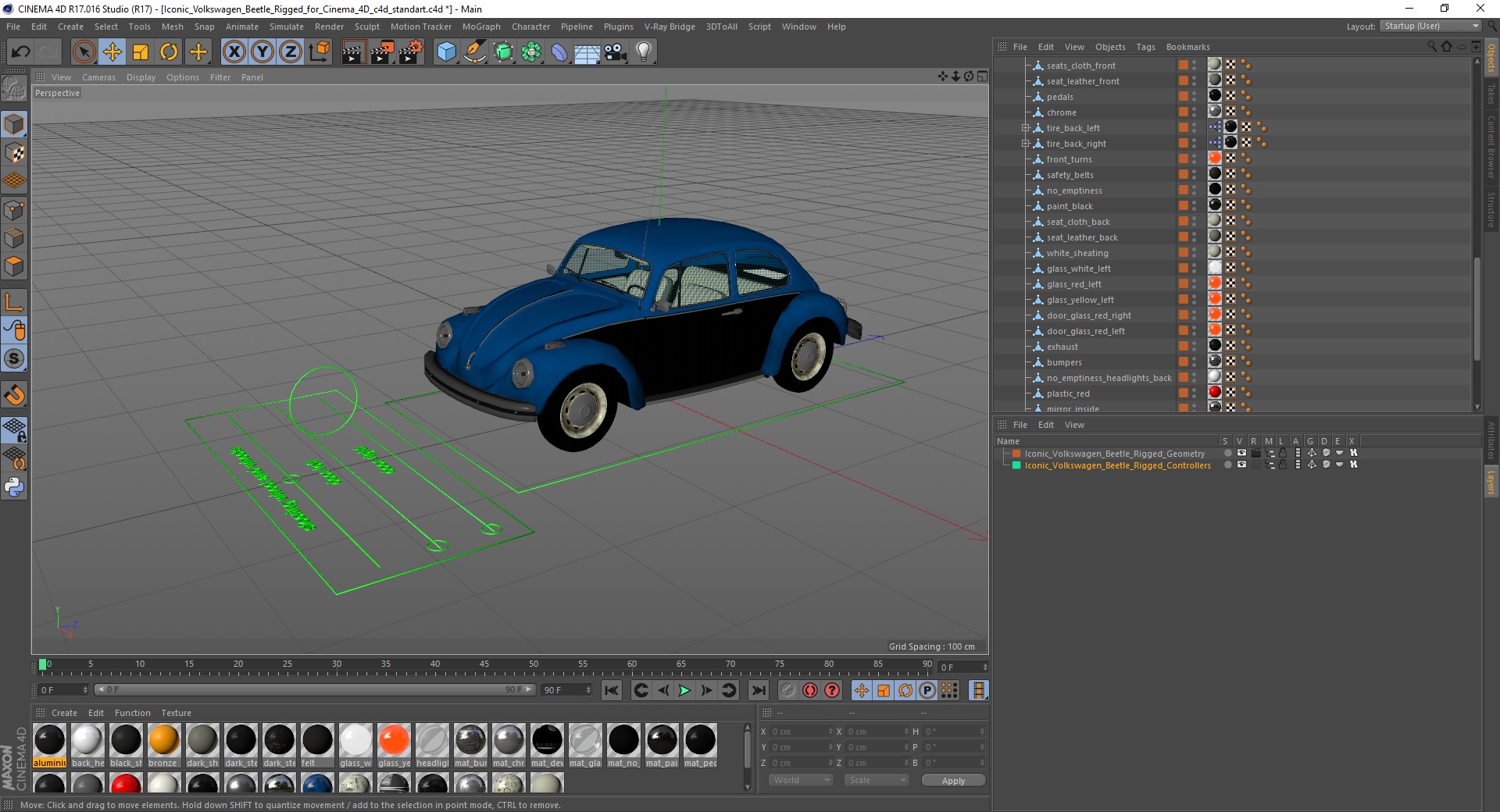The image size is (1500, 812).
Task: Expand the tire_back_right object
Action: (x=1025, y=144)
